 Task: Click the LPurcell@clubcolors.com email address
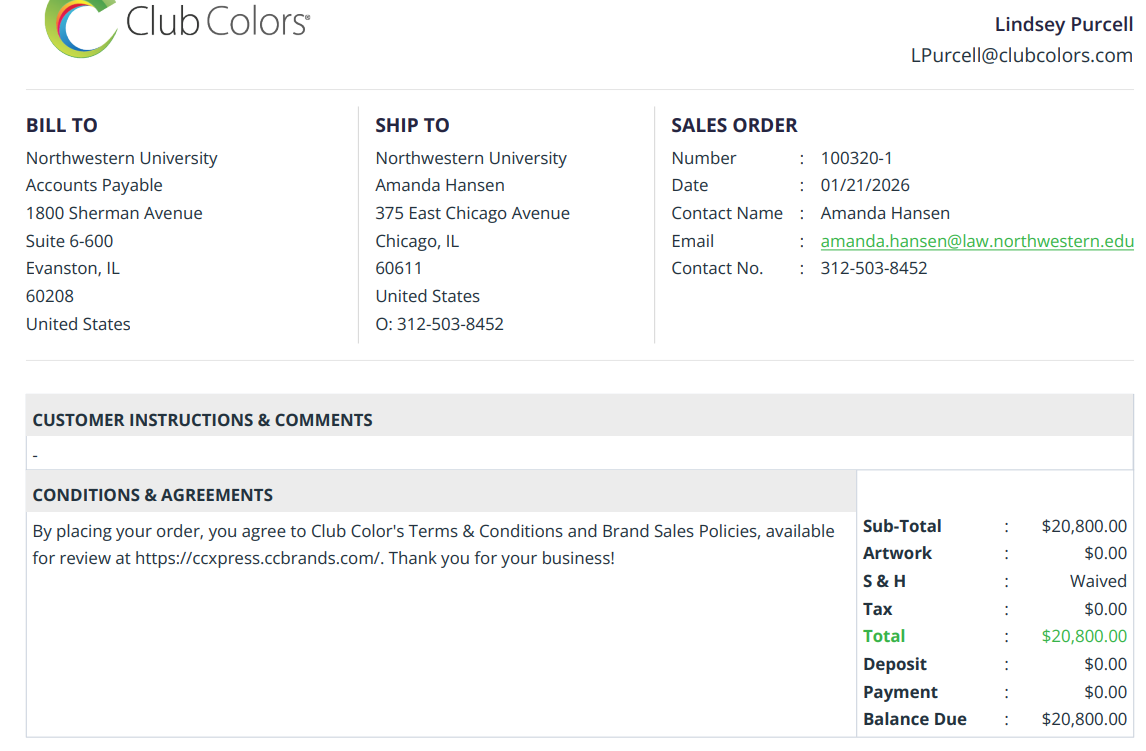(x=1022, y=56)
